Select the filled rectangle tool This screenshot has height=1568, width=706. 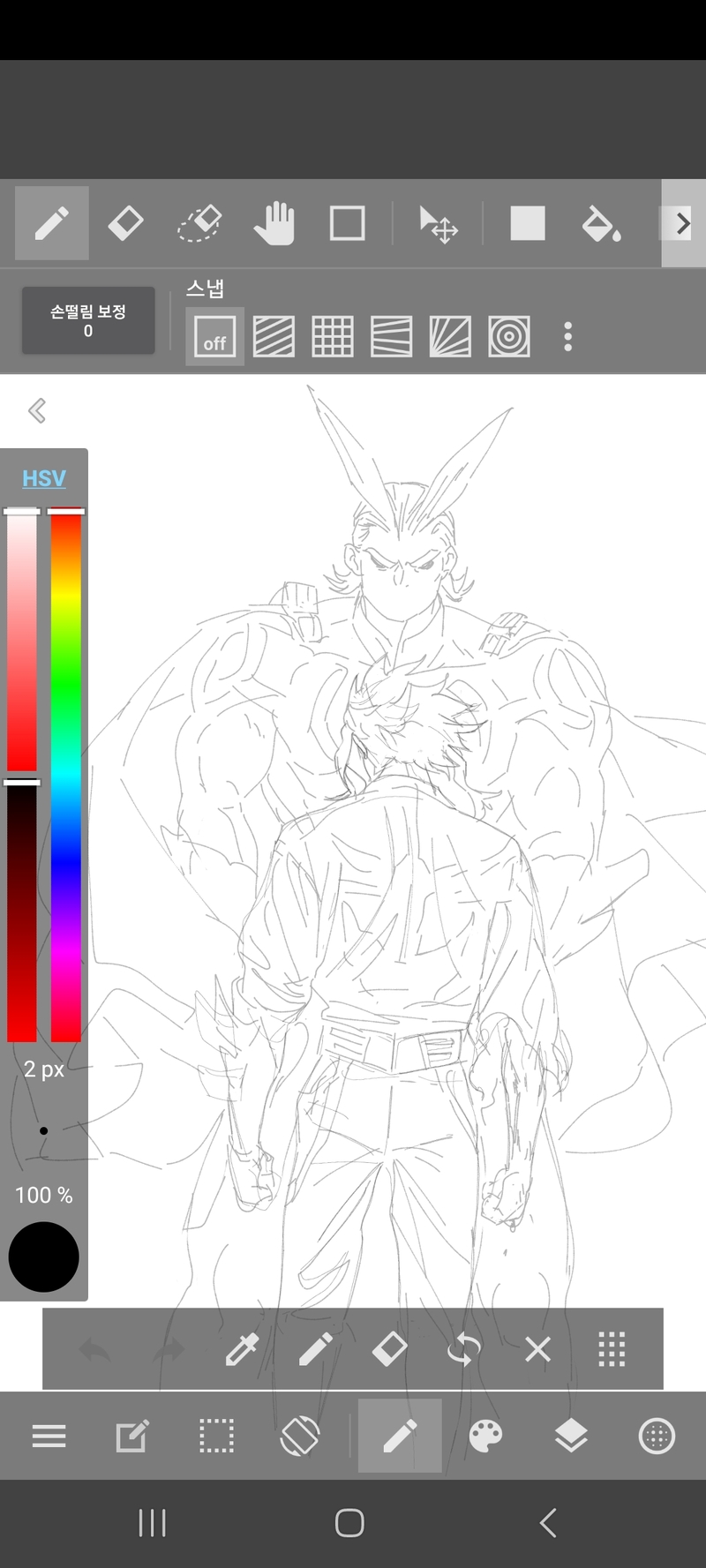point(528,223)
